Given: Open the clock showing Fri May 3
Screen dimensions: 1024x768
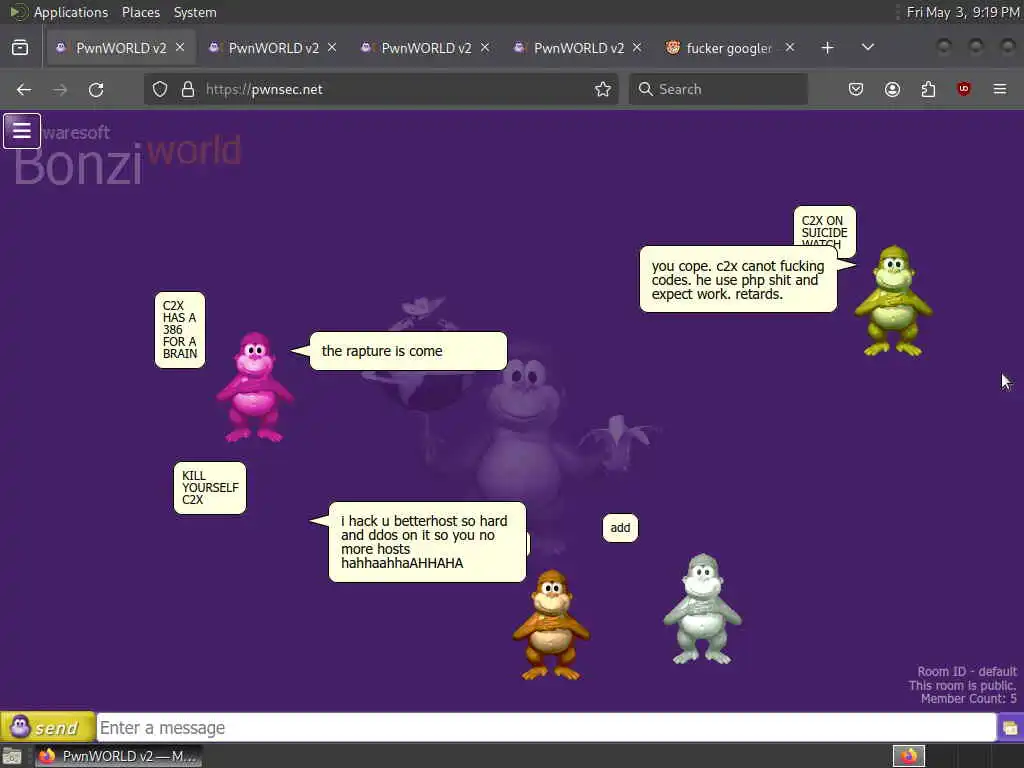Looking at the screenshot, I should (x=963, y=12).
